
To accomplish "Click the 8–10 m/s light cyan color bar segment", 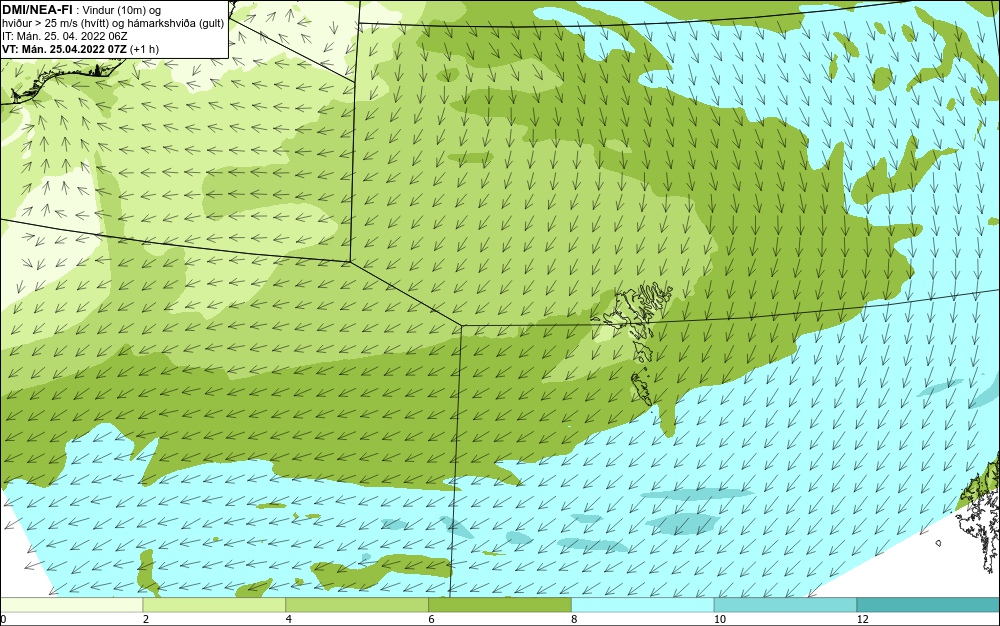I will (x=643, y=605).
